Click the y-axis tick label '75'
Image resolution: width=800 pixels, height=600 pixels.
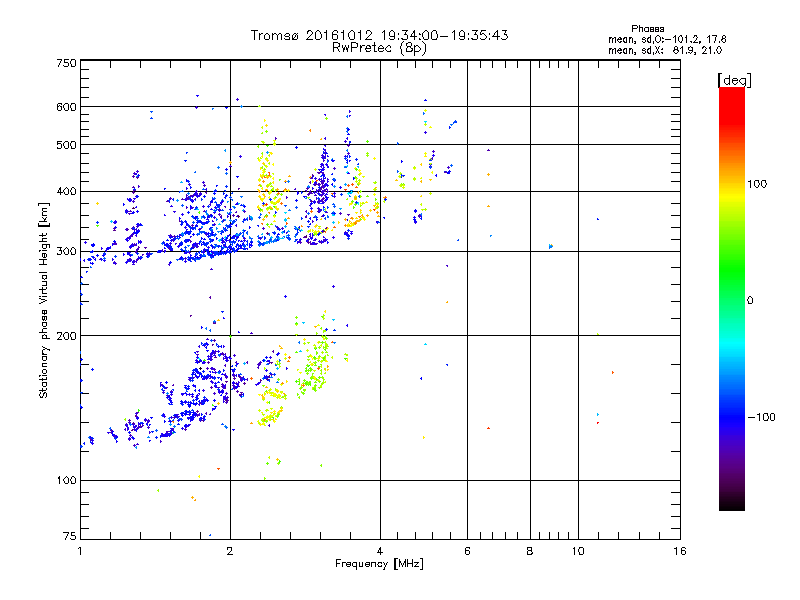70,536
